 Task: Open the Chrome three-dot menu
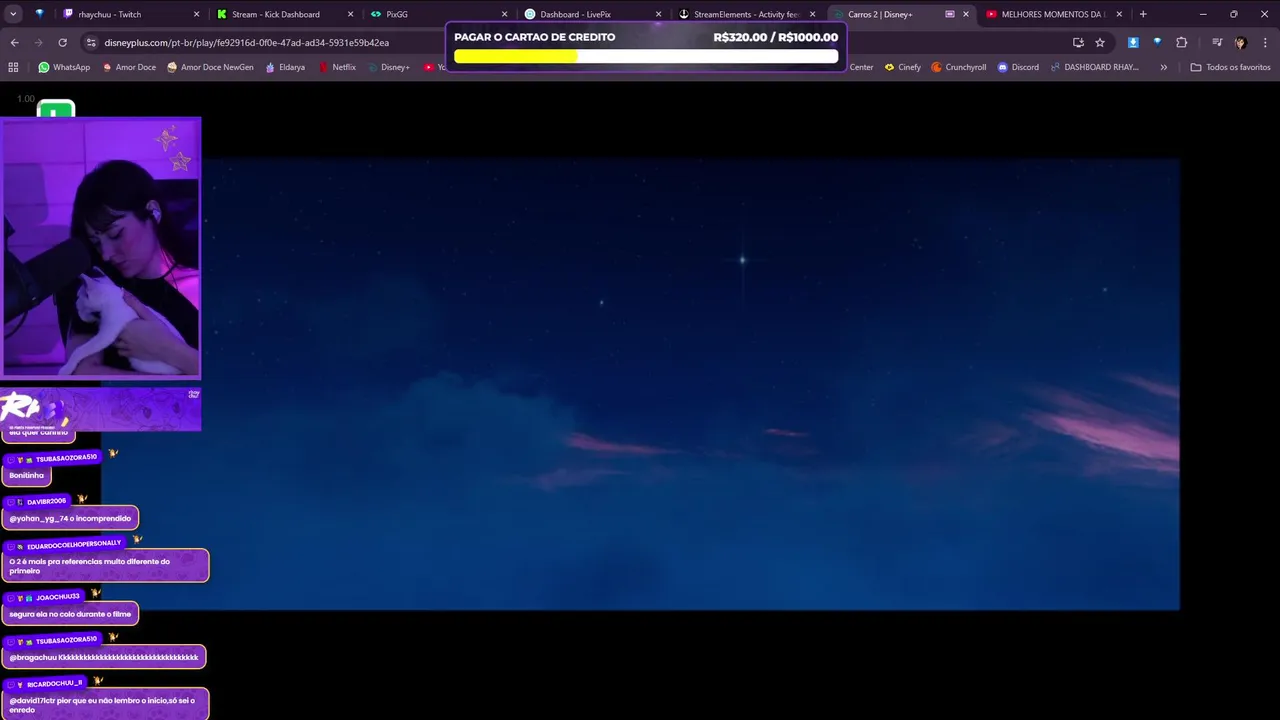click(1265, 42)
